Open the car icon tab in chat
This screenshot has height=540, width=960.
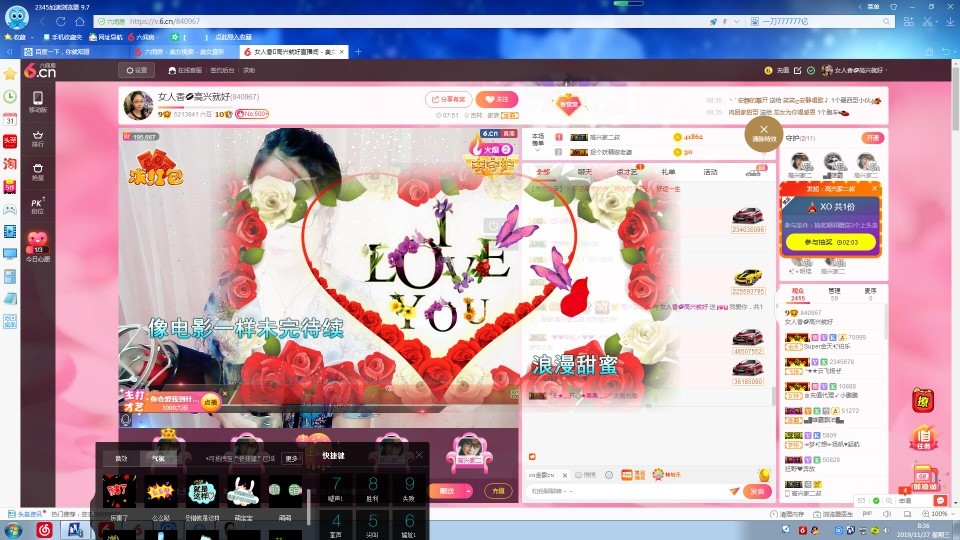pos(754,173)
